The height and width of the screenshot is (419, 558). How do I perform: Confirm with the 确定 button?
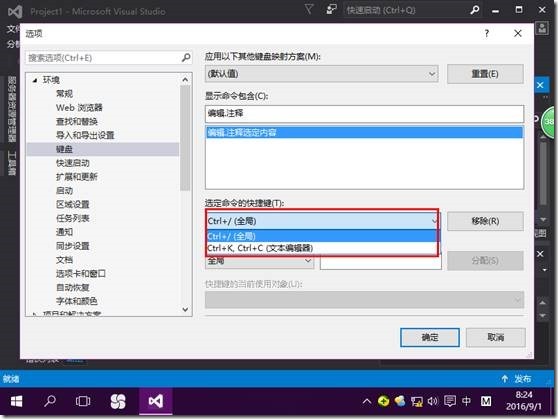click(x=430, y=337)
